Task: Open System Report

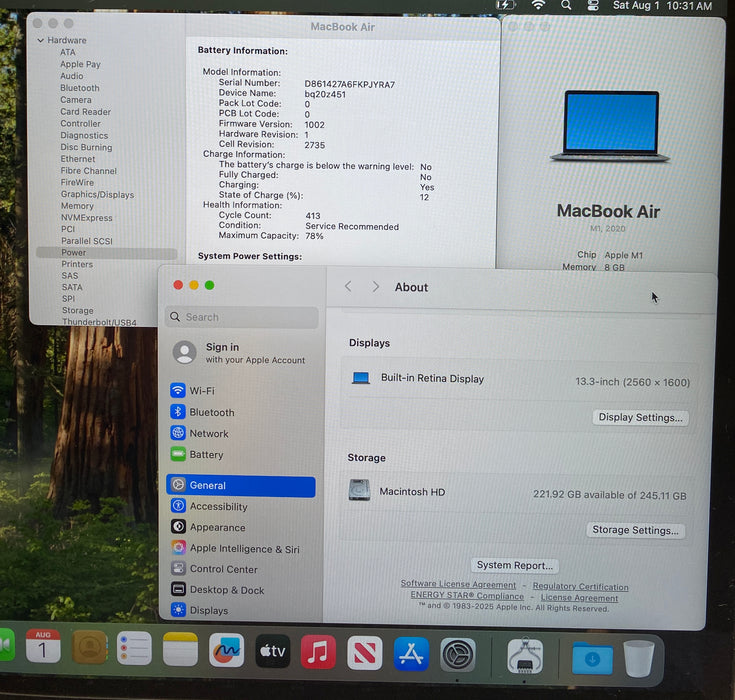Action: pyautogui.click(x=514, y=565)
